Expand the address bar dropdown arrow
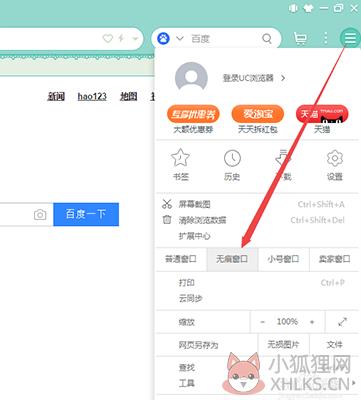The width and height of the screenshot is (361, 400). [135, 39]
